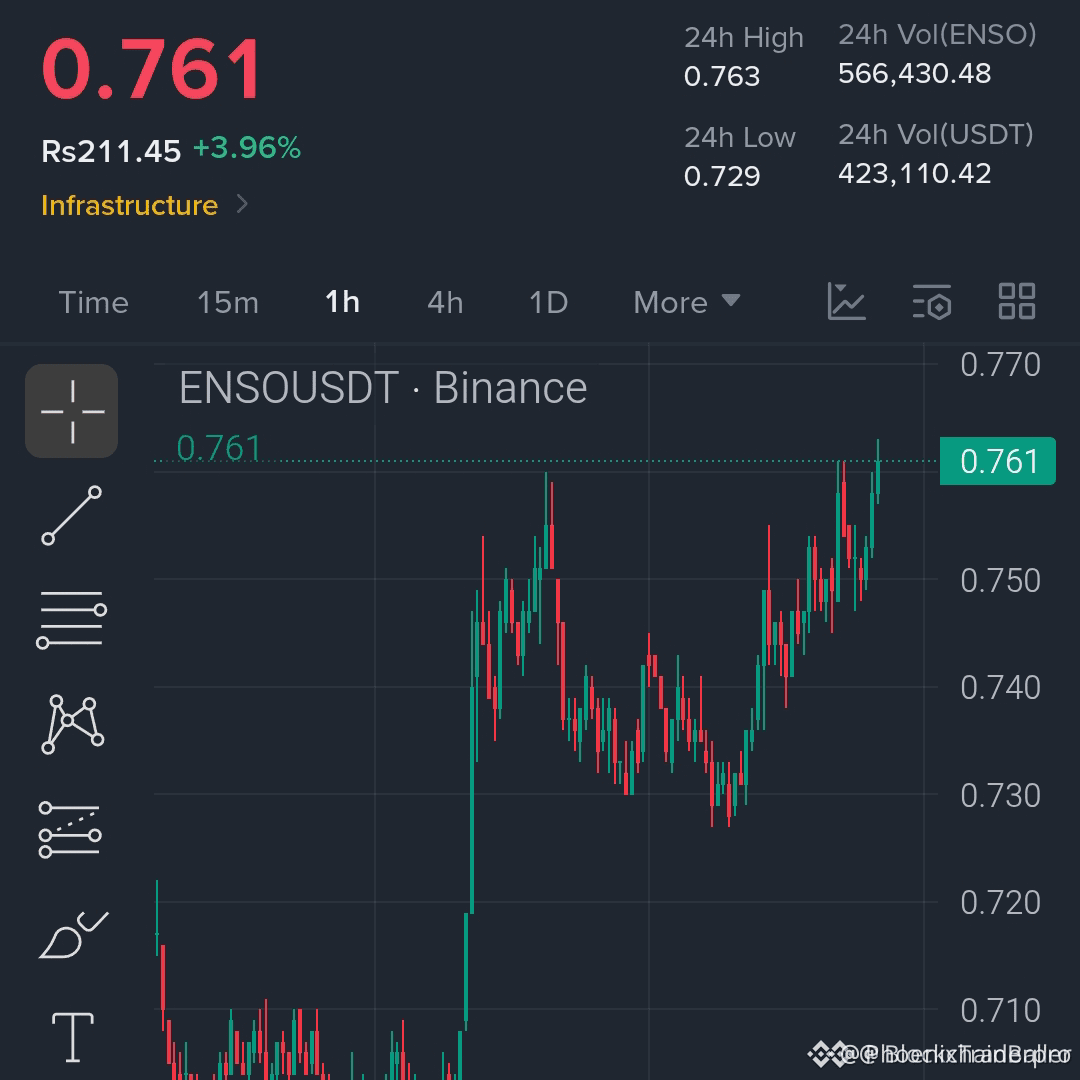Click the ENSOUSDT · Binance chart title
This screenshot has width=1080, height=1080.
point(383,388)
